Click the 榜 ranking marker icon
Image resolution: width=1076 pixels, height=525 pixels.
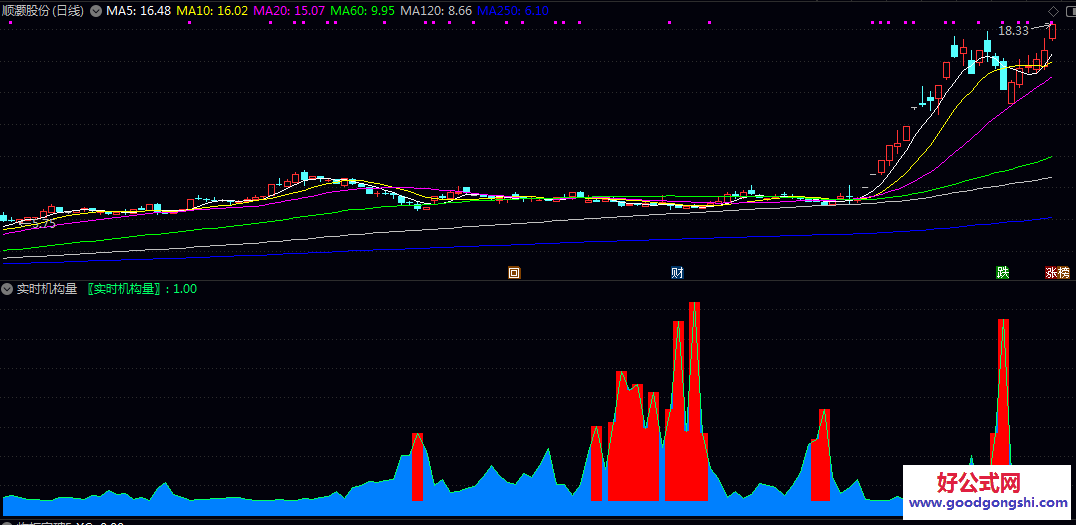(1064, 273)
